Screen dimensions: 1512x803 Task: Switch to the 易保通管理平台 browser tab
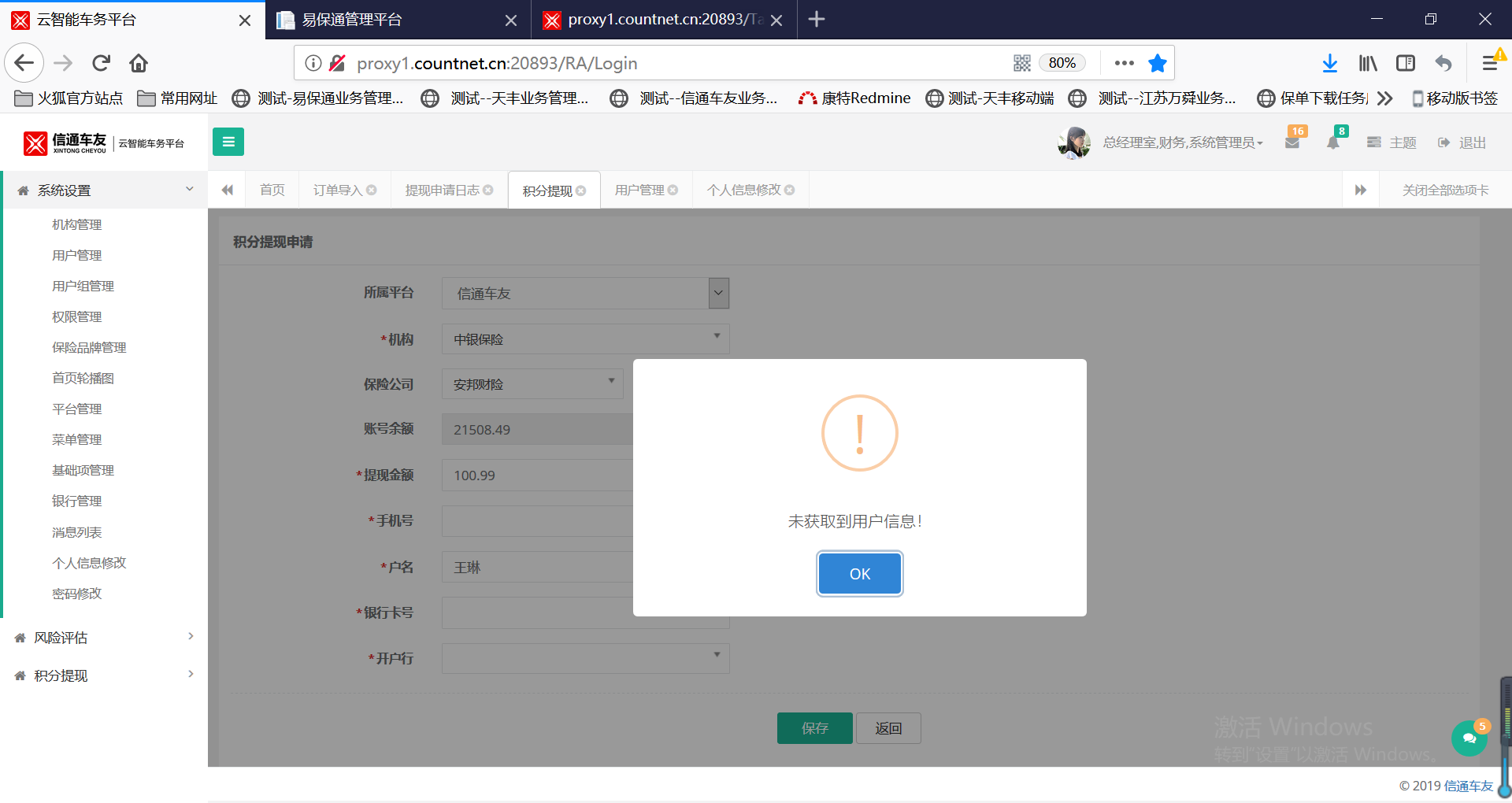[x=398, y=20]
